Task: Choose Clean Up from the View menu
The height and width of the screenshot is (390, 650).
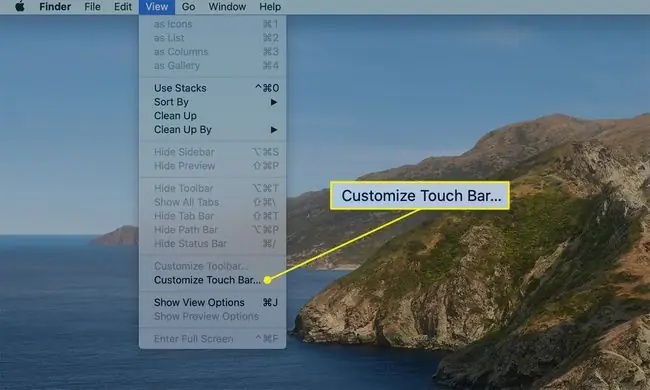Action: pyautogui.click(x=212, y=116)
